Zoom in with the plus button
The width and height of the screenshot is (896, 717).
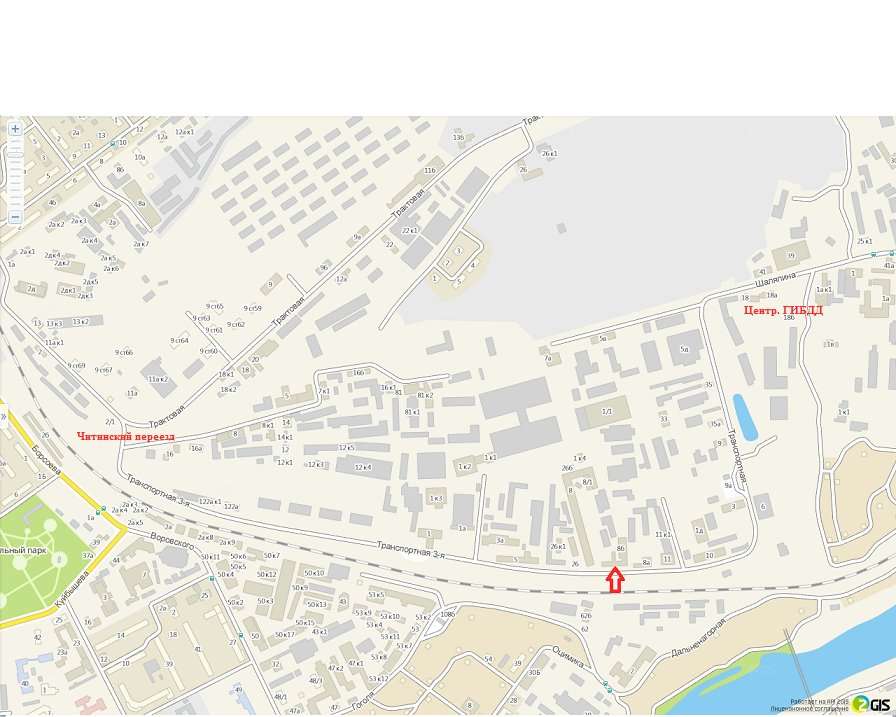click(15, 129)
